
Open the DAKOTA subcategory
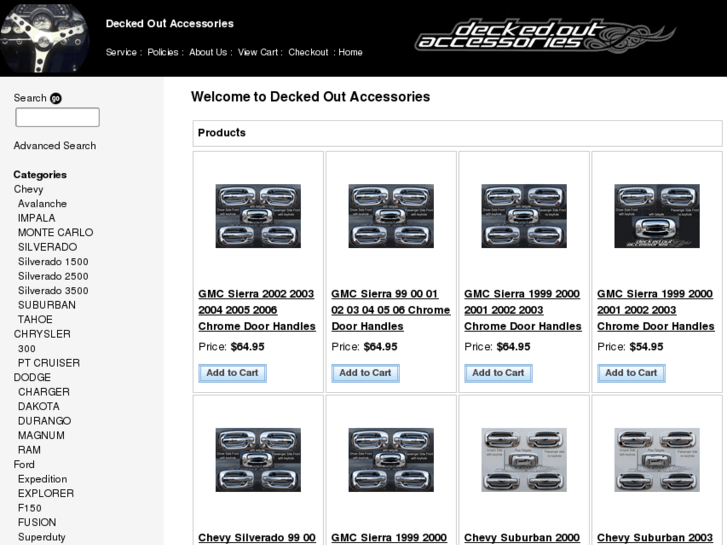(x=38, y=406)
